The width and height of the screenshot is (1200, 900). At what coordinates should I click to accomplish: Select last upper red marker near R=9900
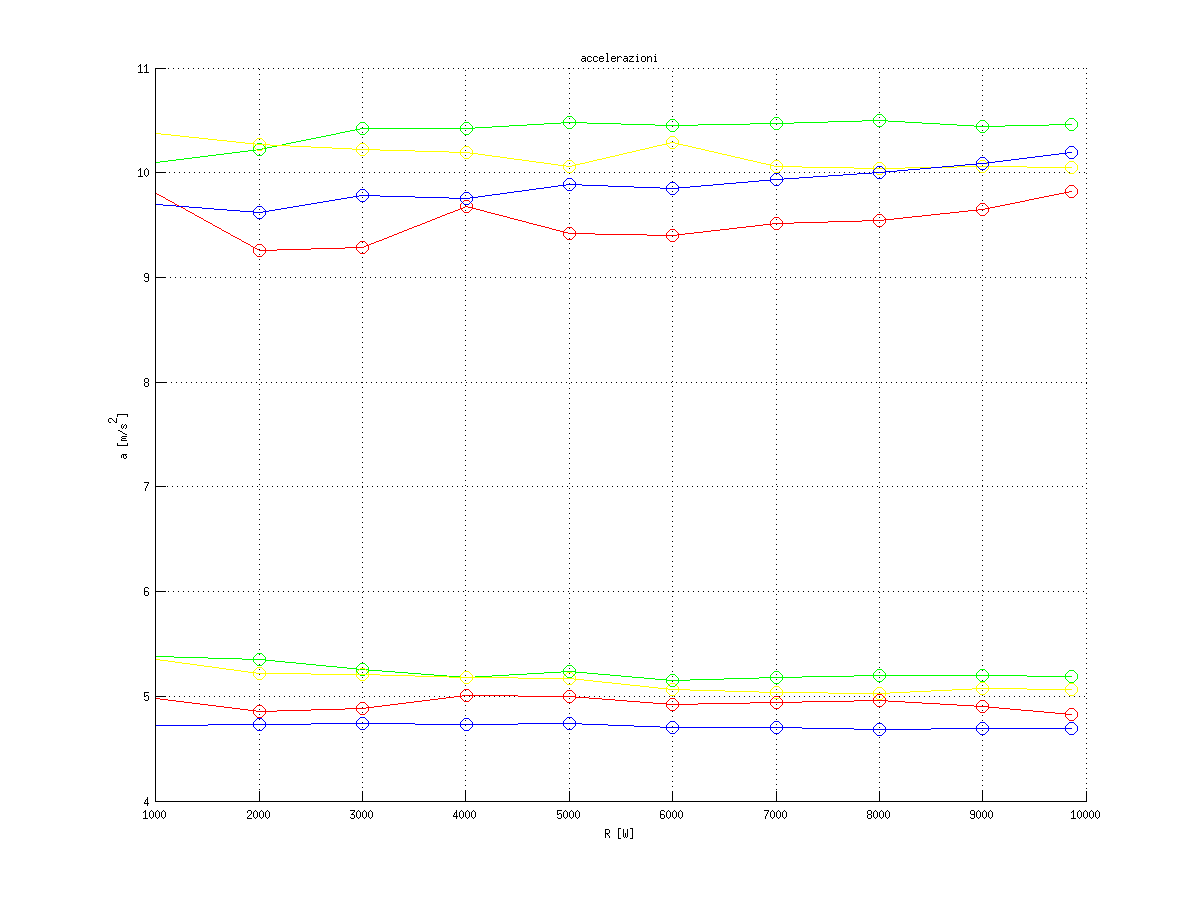[x=1071, y=191]
